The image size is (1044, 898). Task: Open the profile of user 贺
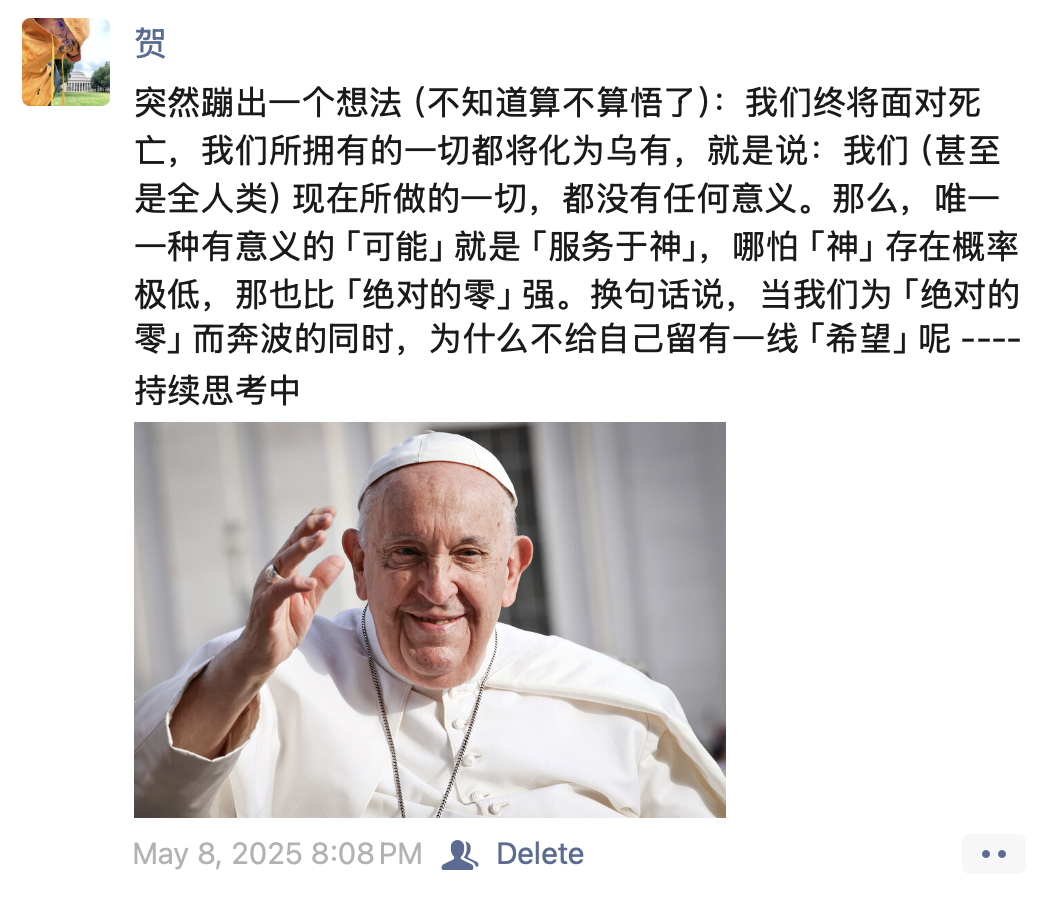150,44
